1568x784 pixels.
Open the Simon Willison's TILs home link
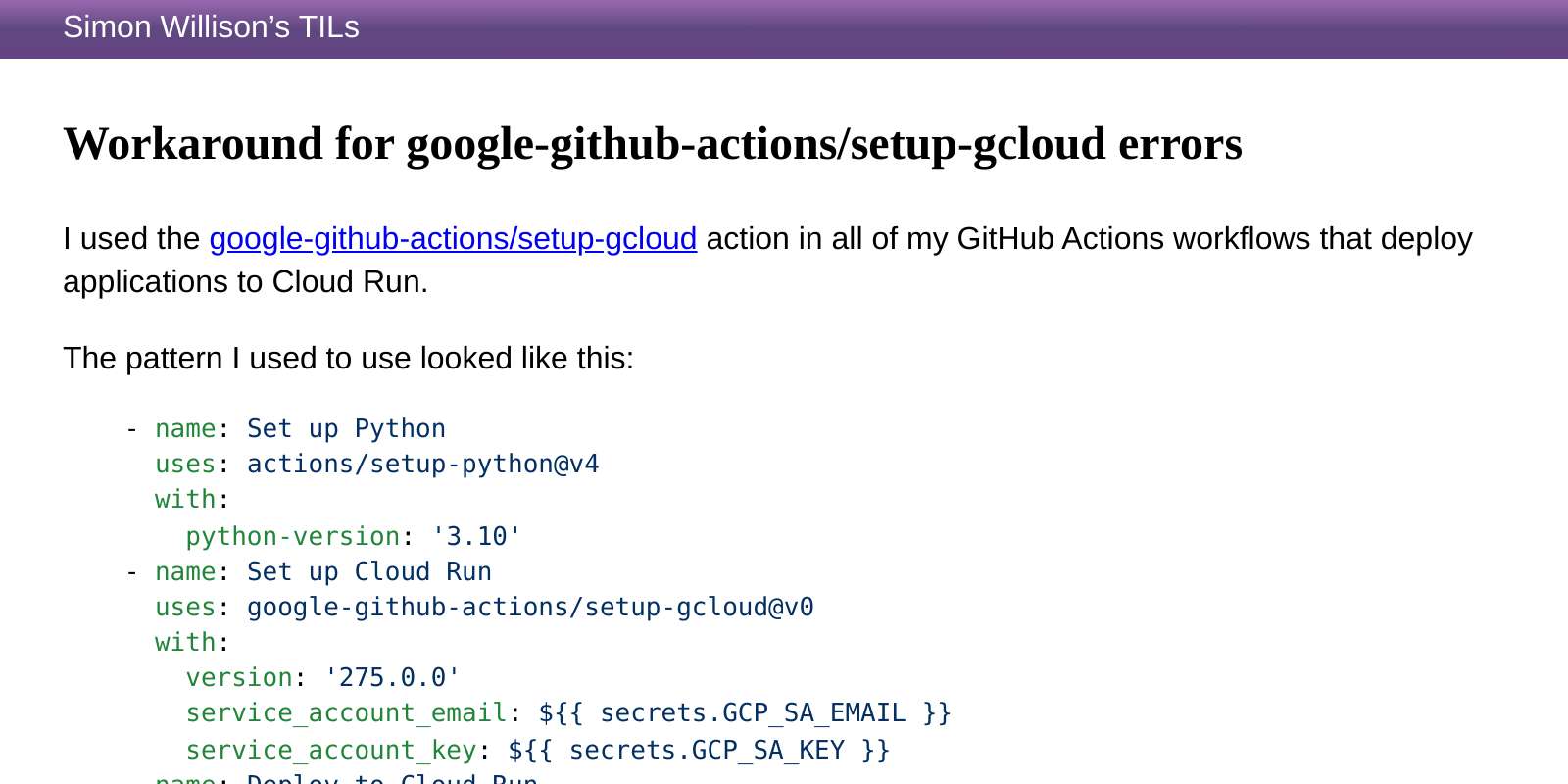211,27
